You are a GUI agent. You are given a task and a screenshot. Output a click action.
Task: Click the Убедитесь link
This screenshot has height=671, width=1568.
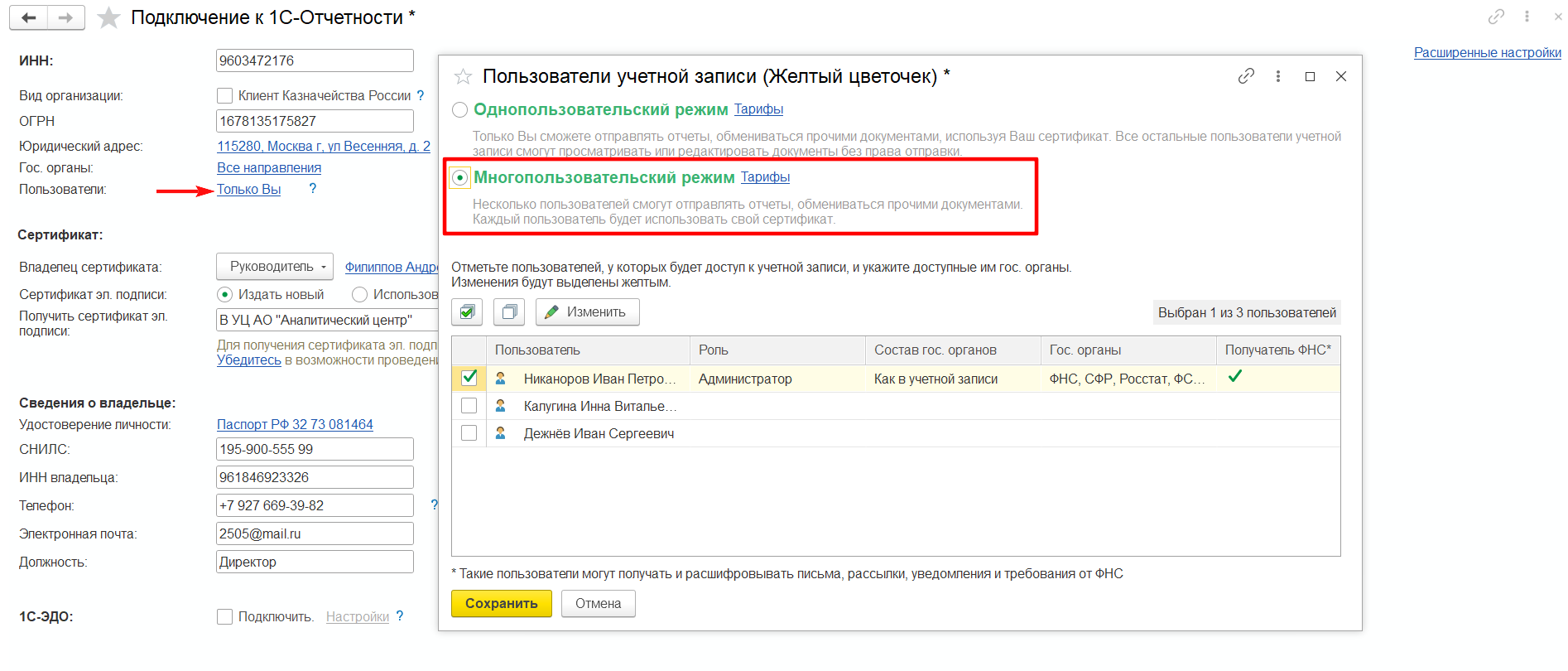[249, 360]
